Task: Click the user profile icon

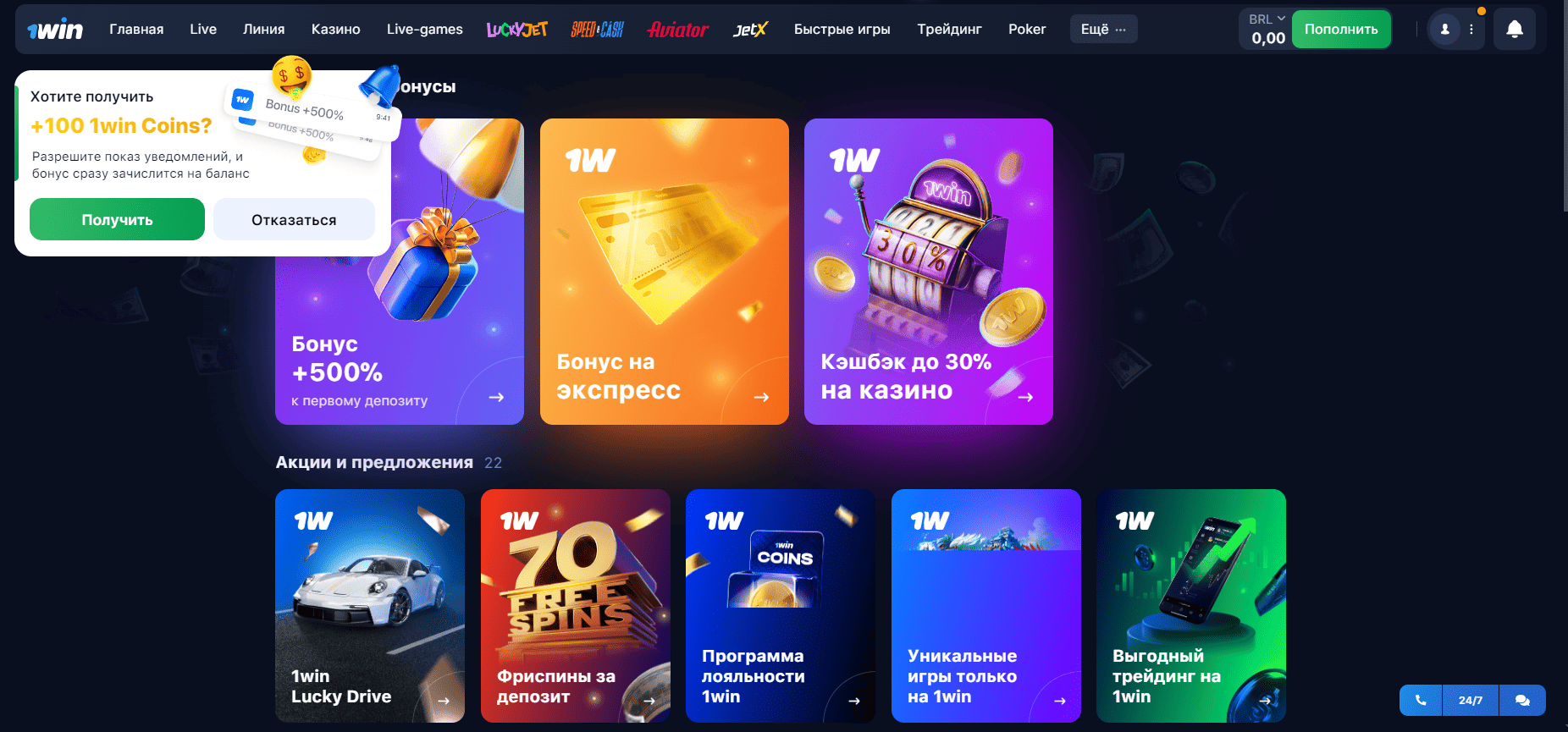Action: click(1444, 29)
